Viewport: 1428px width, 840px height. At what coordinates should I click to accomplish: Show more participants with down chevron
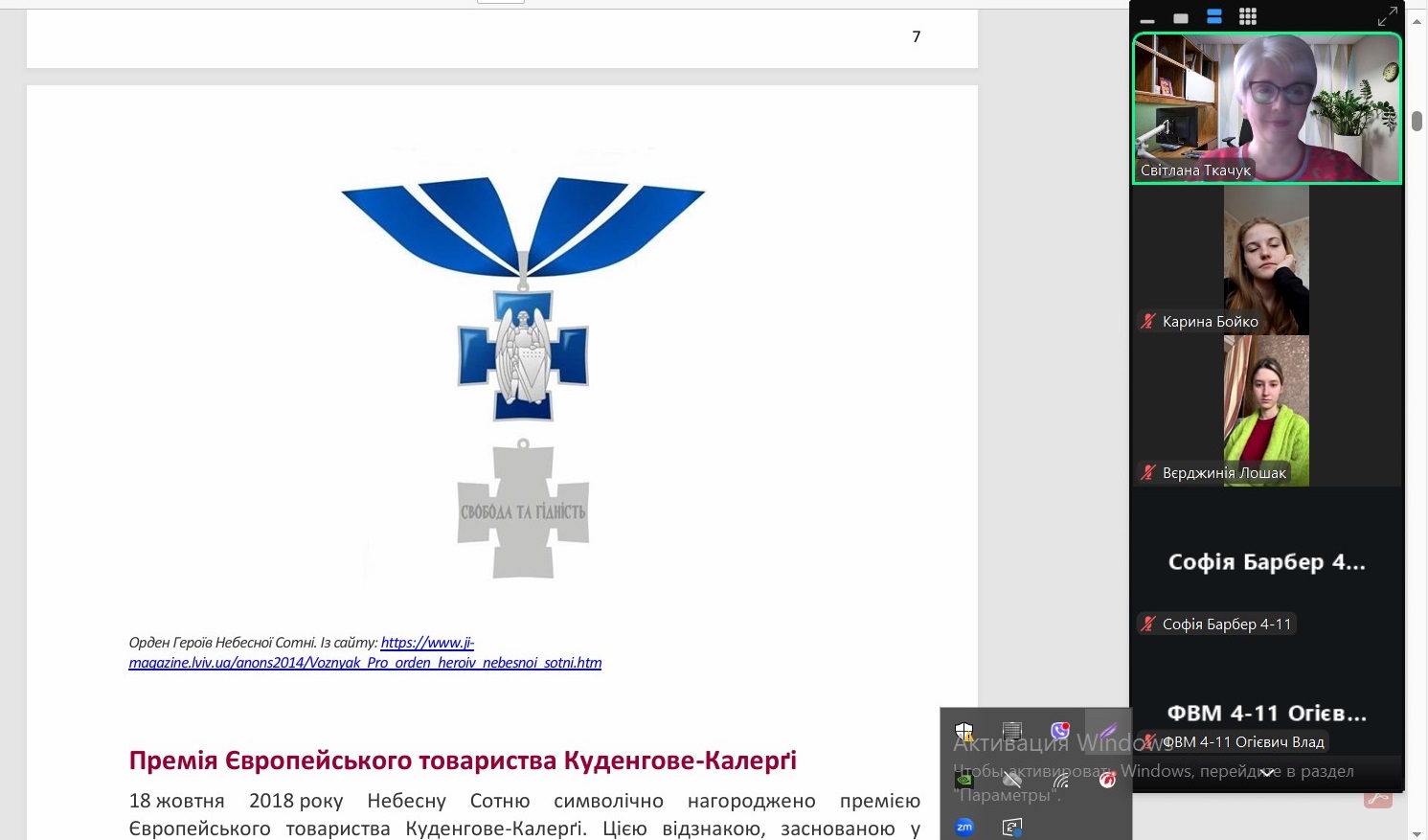[x=1267, y=772]
